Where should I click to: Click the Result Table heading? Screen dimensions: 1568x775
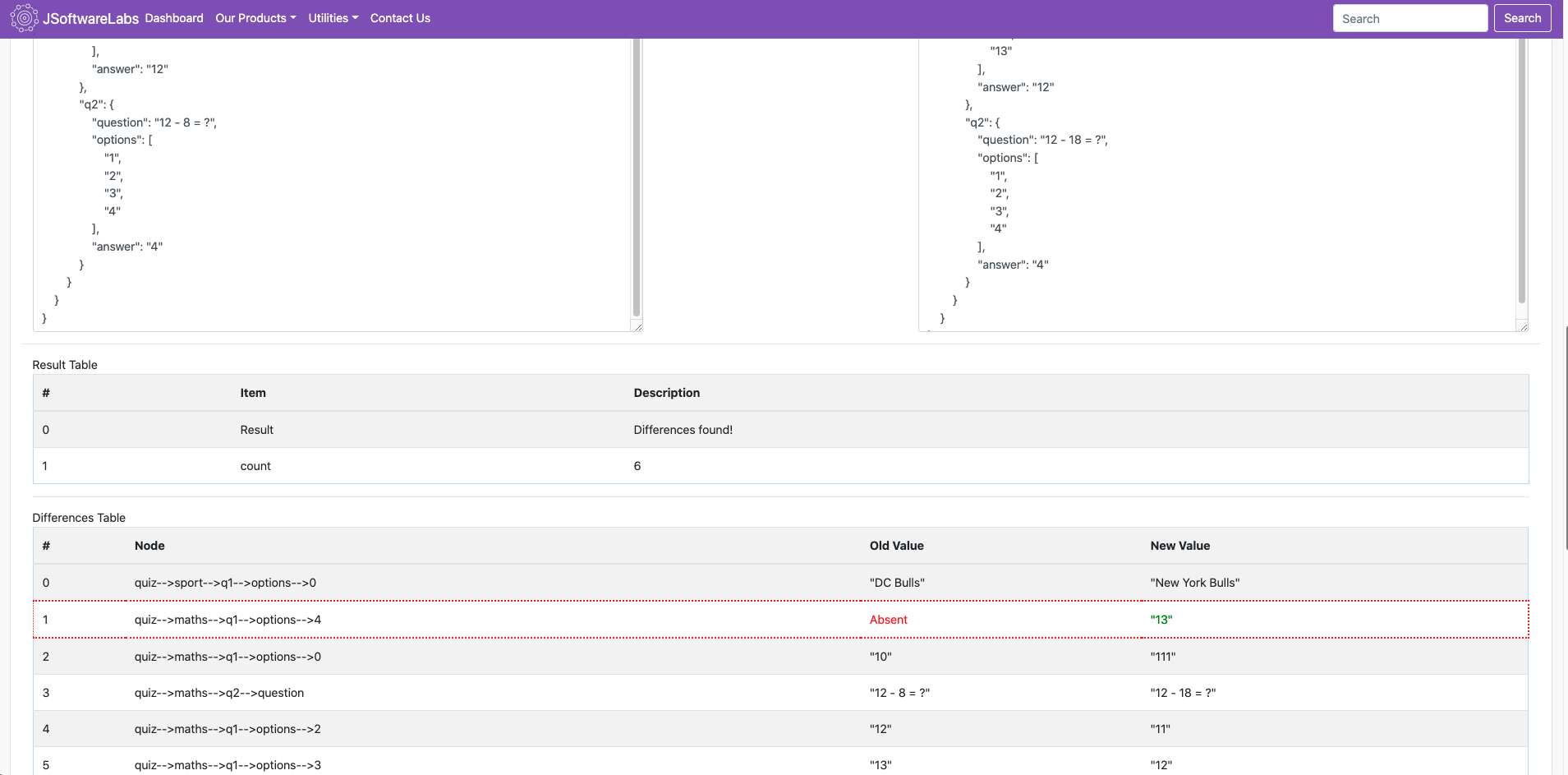point(65,365)
